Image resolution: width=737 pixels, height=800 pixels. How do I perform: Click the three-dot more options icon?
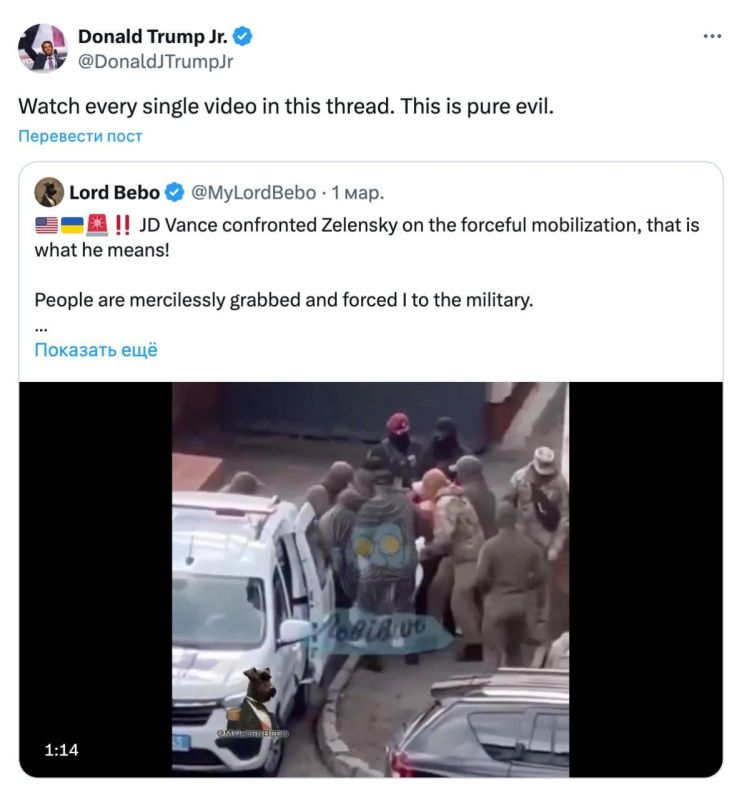712,36
